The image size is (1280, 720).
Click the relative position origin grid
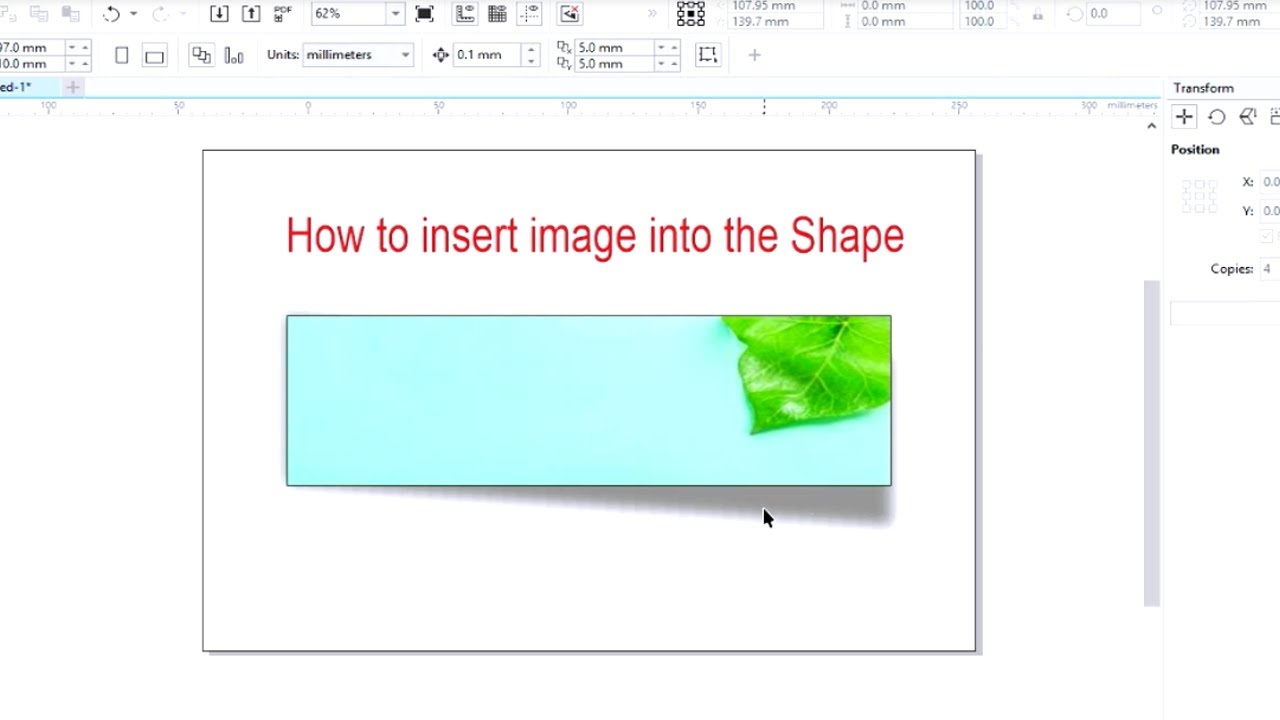point(1199,196)
